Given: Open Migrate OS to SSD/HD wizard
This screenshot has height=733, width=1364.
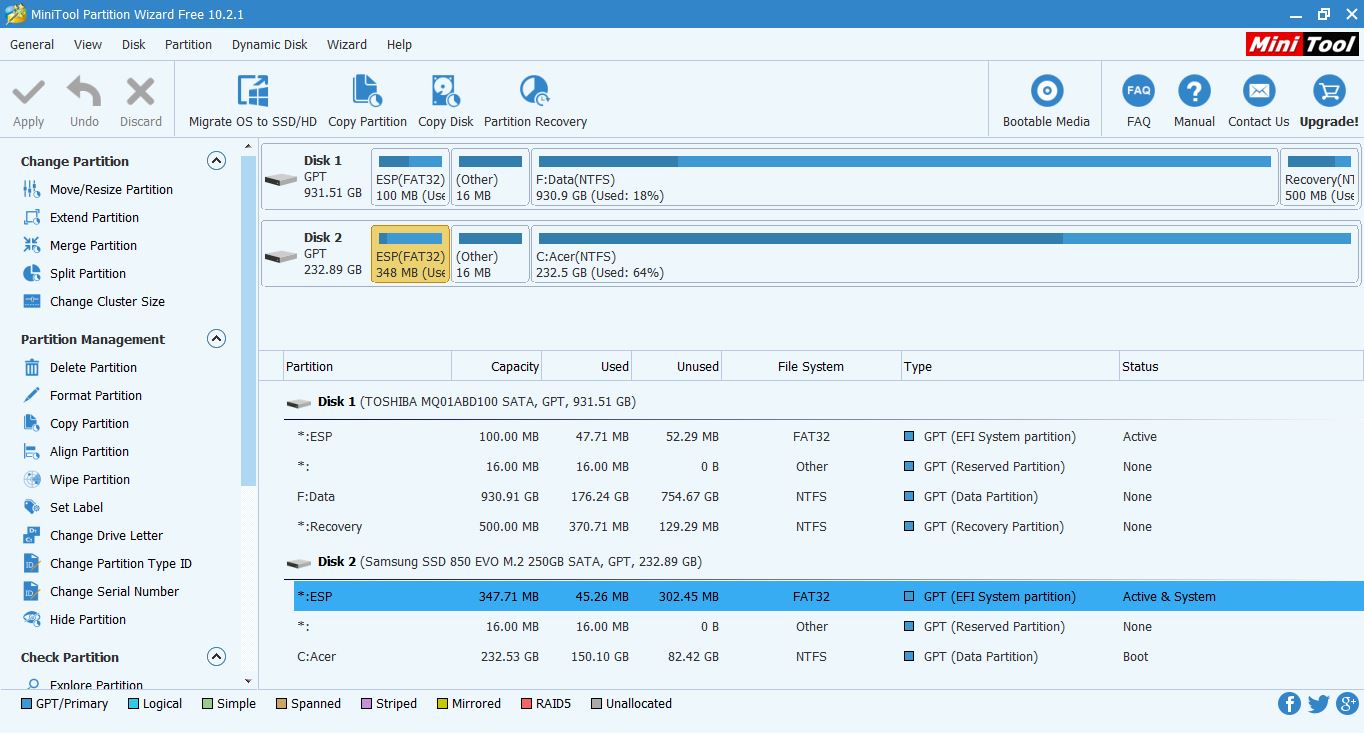Looking at the screenshot, I should [x=252, y=101].
